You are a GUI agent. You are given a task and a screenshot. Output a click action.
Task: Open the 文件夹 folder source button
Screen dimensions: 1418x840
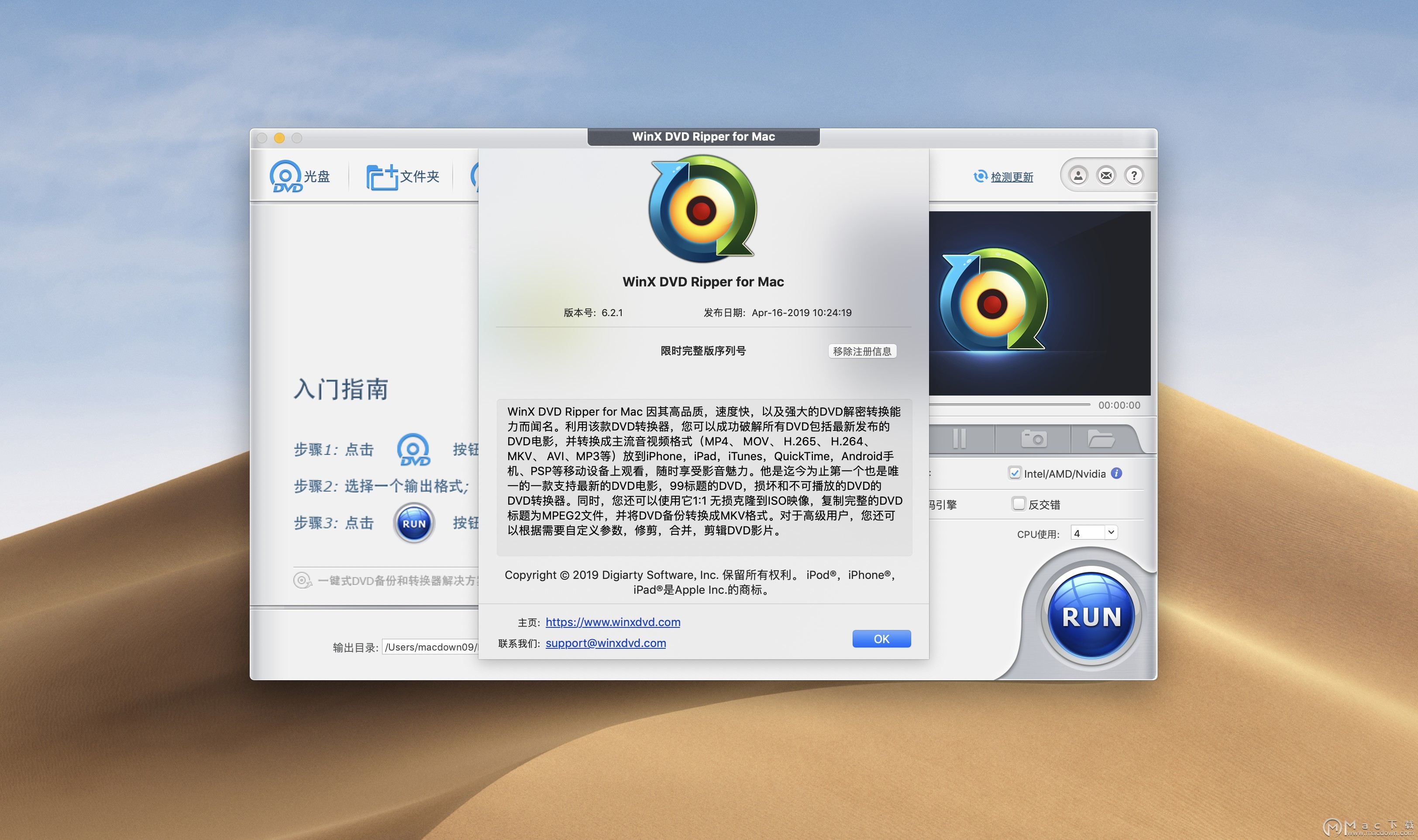pyautogui.click(x=403, y=177)
